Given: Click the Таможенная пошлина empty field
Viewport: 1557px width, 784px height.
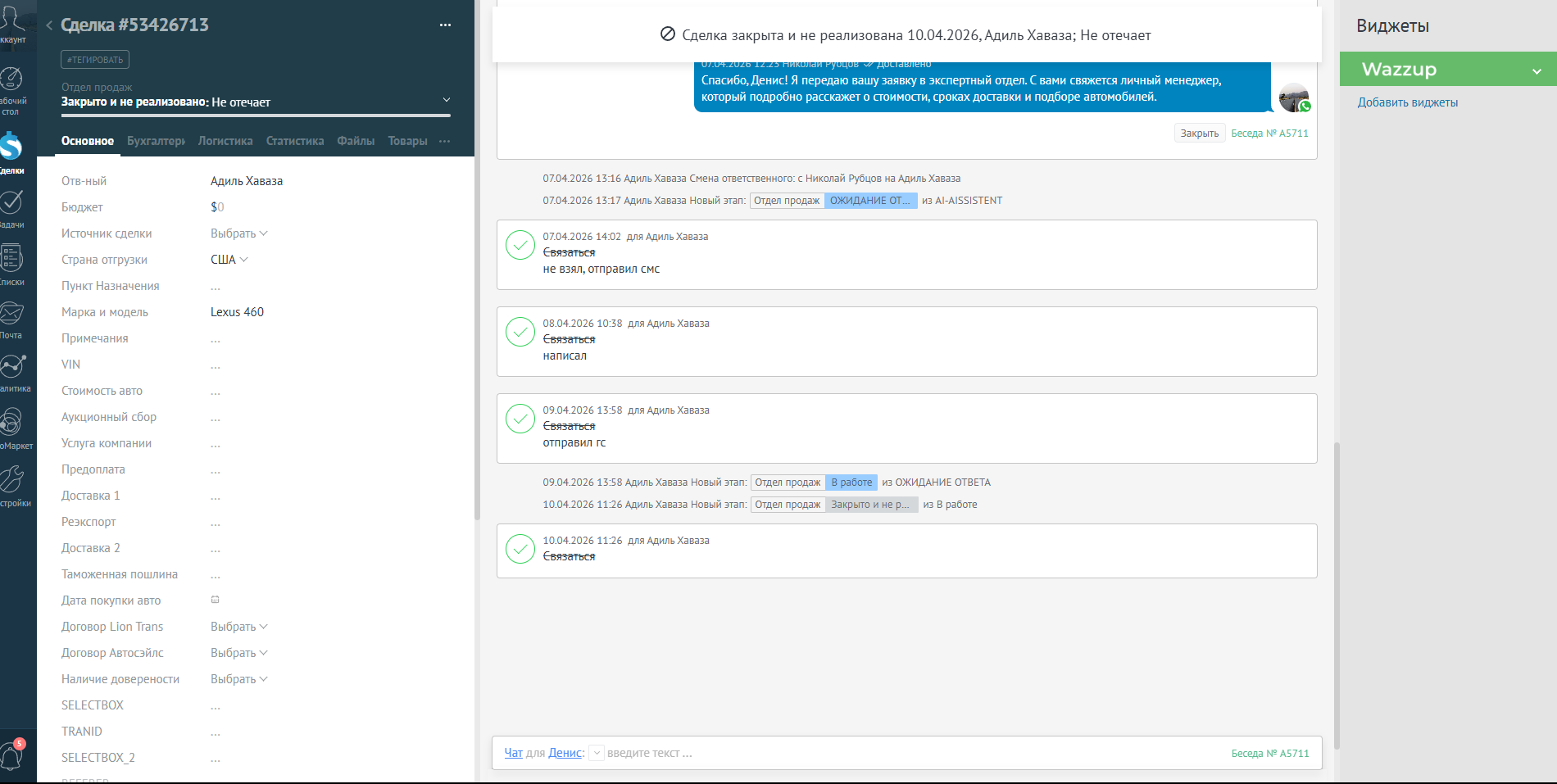Looking at the screenshot, I should (216, 575).
